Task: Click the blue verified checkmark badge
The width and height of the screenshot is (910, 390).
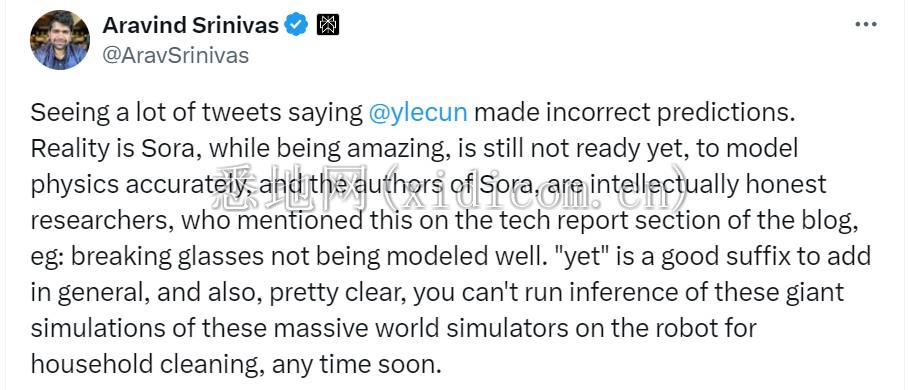Action: 298,25
